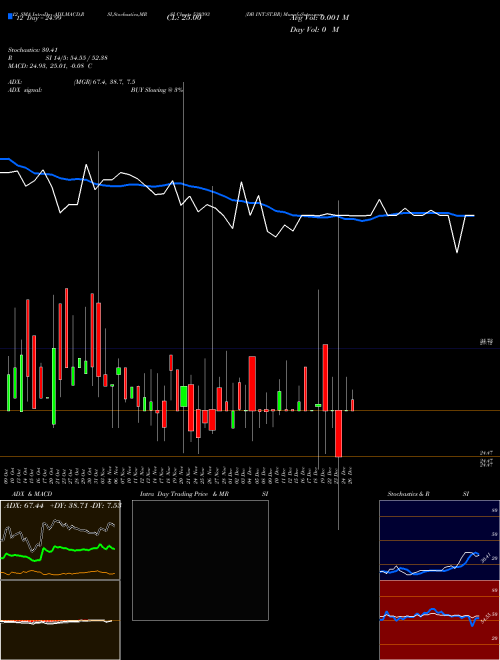Click the 'BUY Slowing @ 8%' signal text

click(157, 90)
